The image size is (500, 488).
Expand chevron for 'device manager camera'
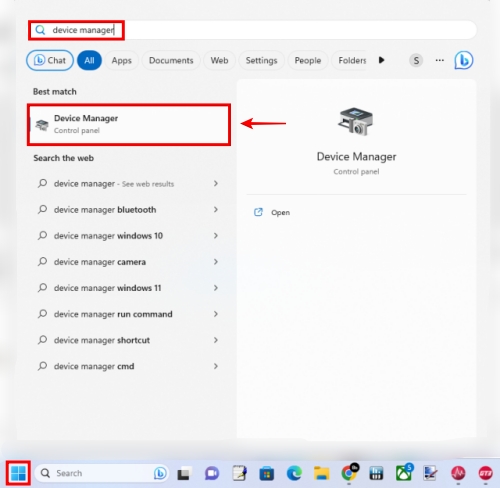(x=216, y=262)
